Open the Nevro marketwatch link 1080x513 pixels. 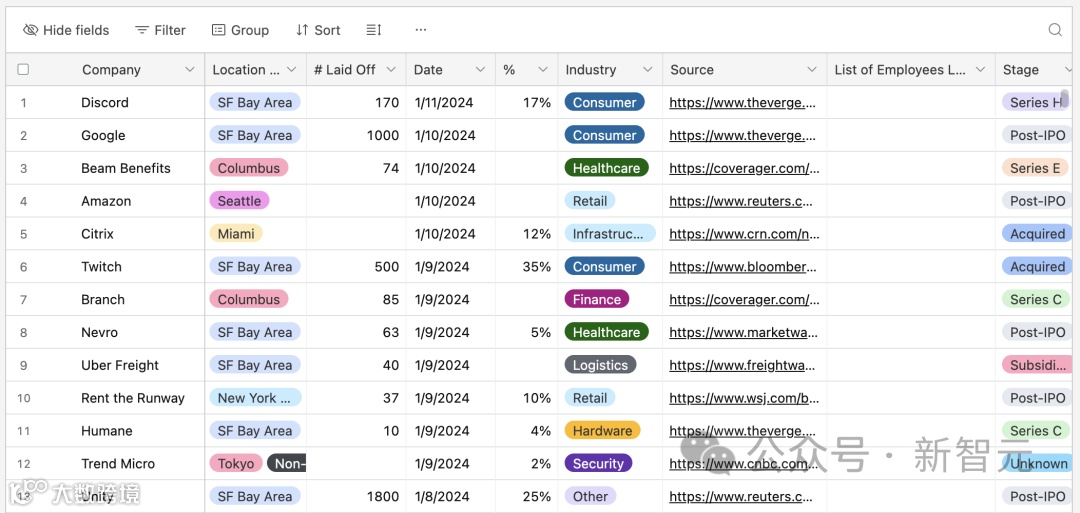click(x=743, y=333)
